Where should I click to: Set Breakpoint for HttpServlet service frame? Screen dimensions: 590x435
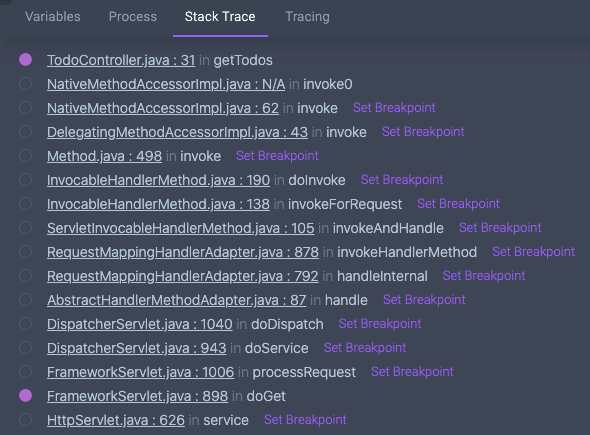pyautogui.click(x=305, y=420)
